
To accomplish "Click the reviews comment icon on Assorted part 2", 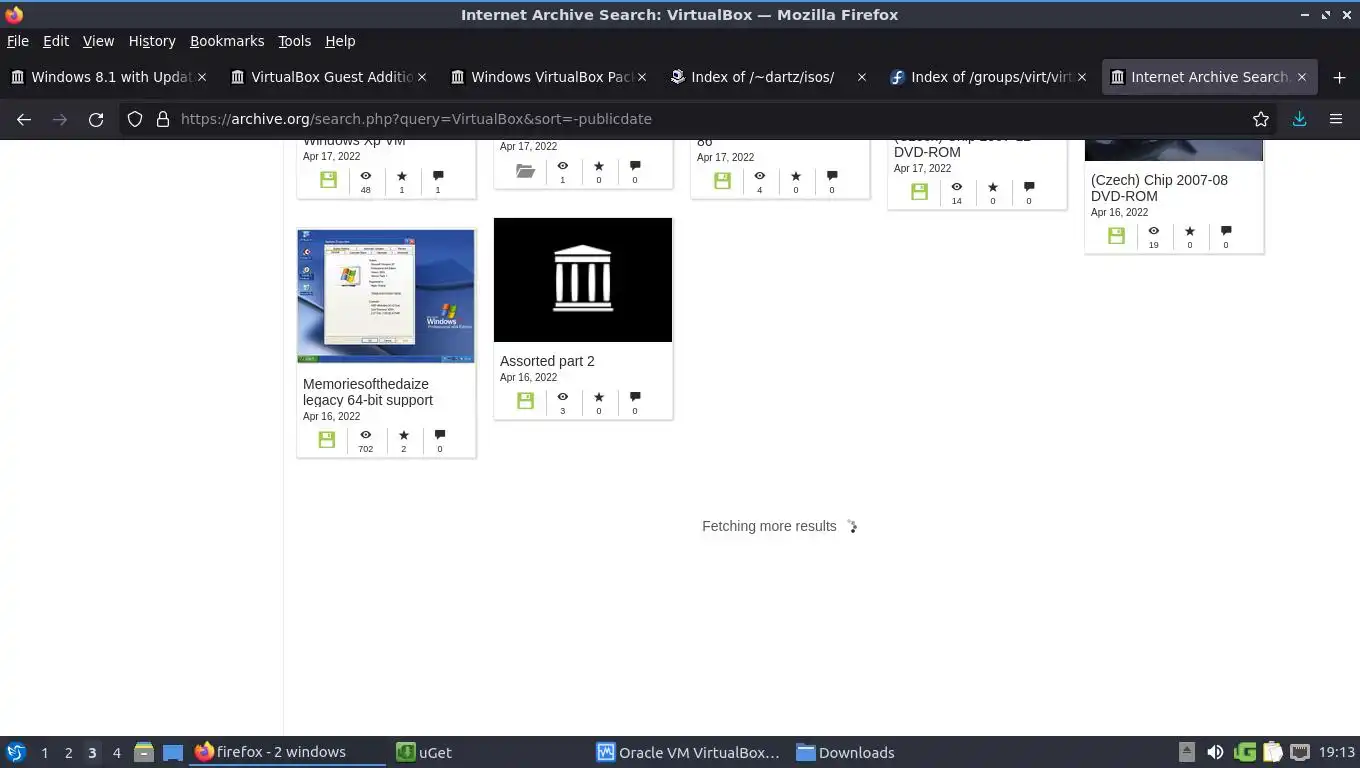I will point(635,397).
